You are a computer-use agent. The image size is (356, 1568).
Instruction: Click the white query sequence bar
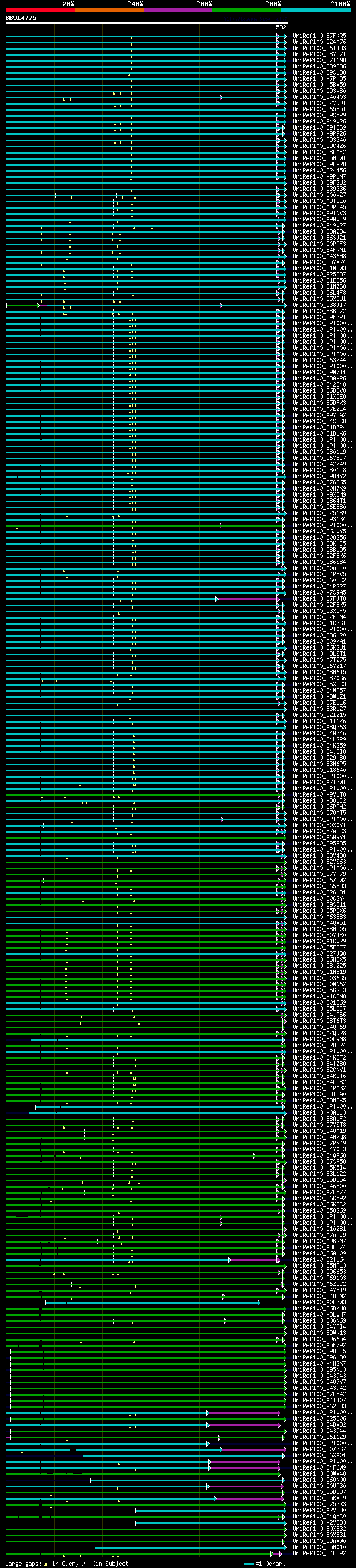click(x=147, y=22)
